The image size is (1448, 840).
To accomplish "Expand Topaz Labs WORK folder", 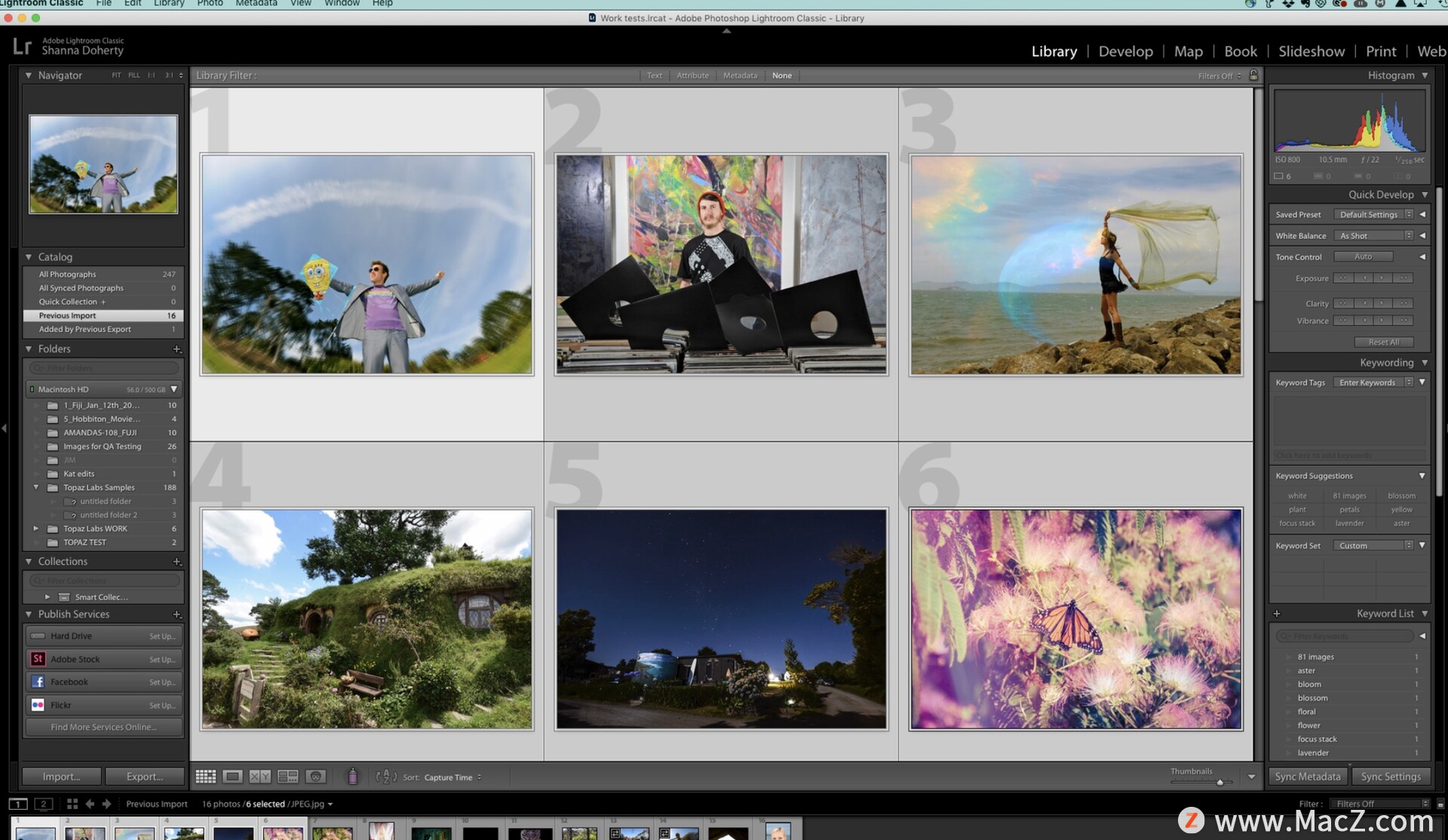I will pos(35,529).
